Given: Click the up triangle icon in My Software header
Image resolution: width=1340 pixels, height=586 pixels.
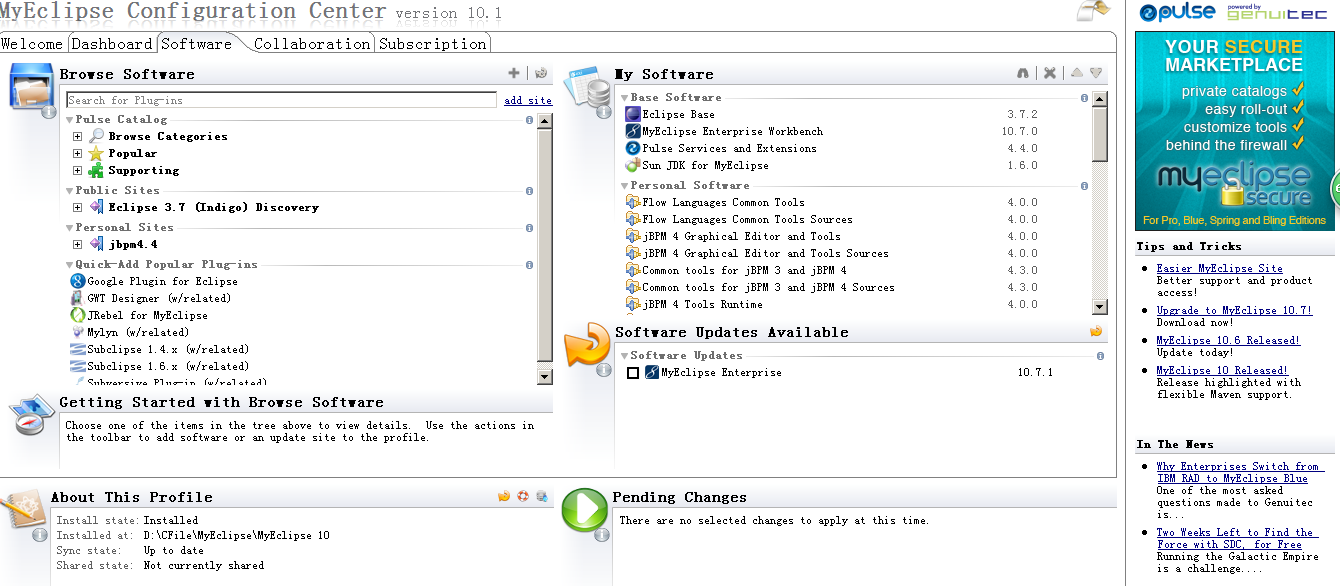Looking at the screenshot, I should tap(1077, 73).
